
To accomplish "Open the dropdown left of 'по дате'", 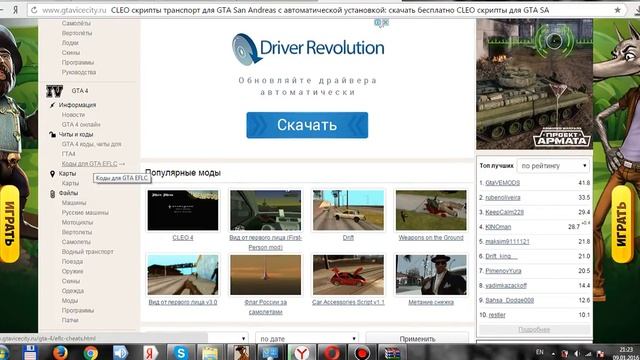I will point(227,338).
